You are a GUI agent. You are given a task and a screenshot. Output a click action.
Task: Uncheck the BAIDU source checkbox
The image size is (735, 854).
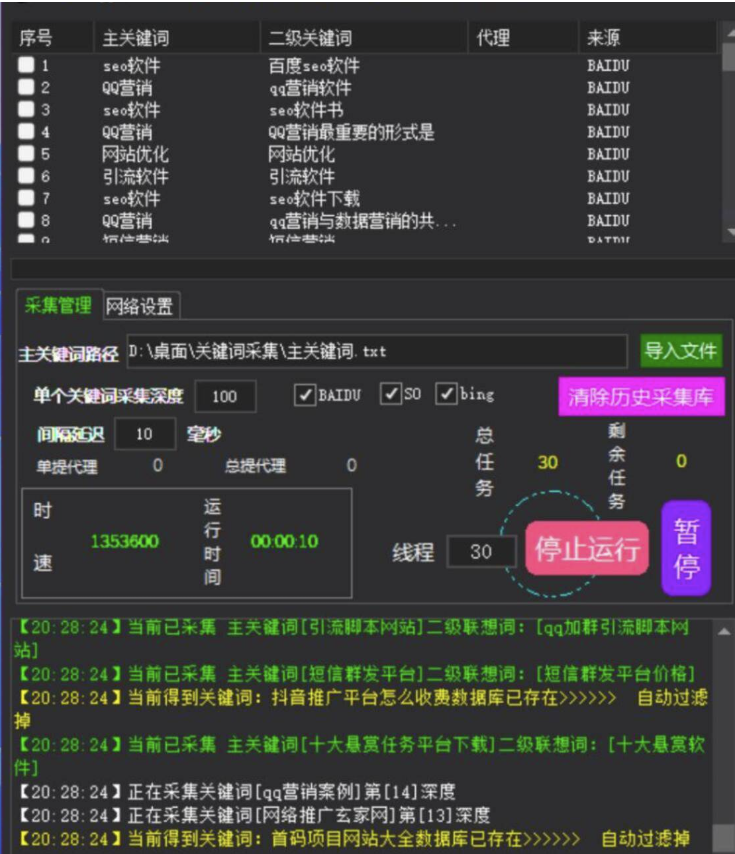[x=305, y=395]
